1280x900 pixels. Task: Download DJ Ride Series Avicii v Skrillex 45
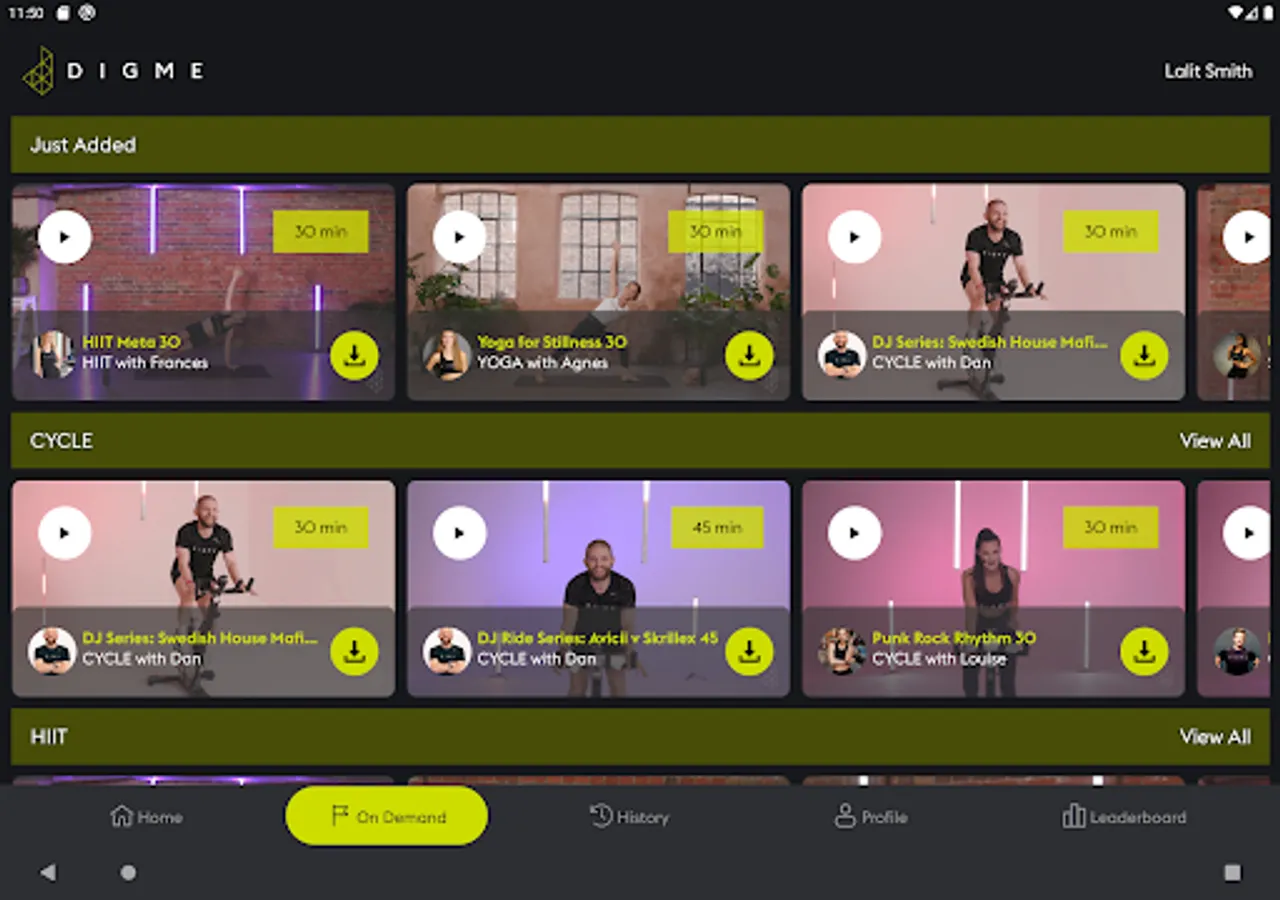tap(749, 652)
